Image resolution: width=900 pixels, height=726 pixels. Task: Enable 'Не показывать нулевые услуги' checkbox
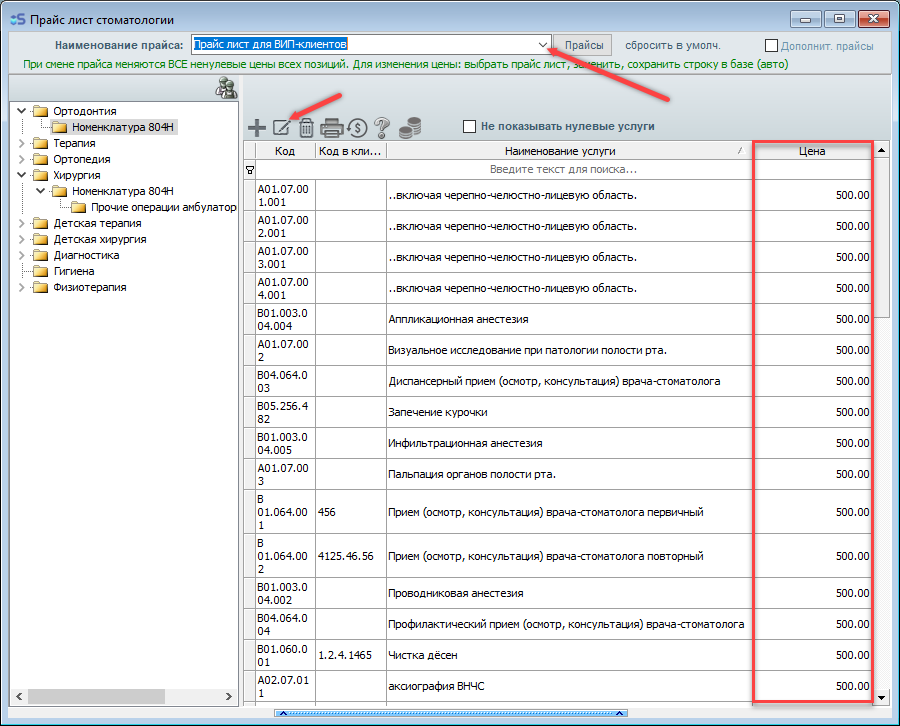469,127
